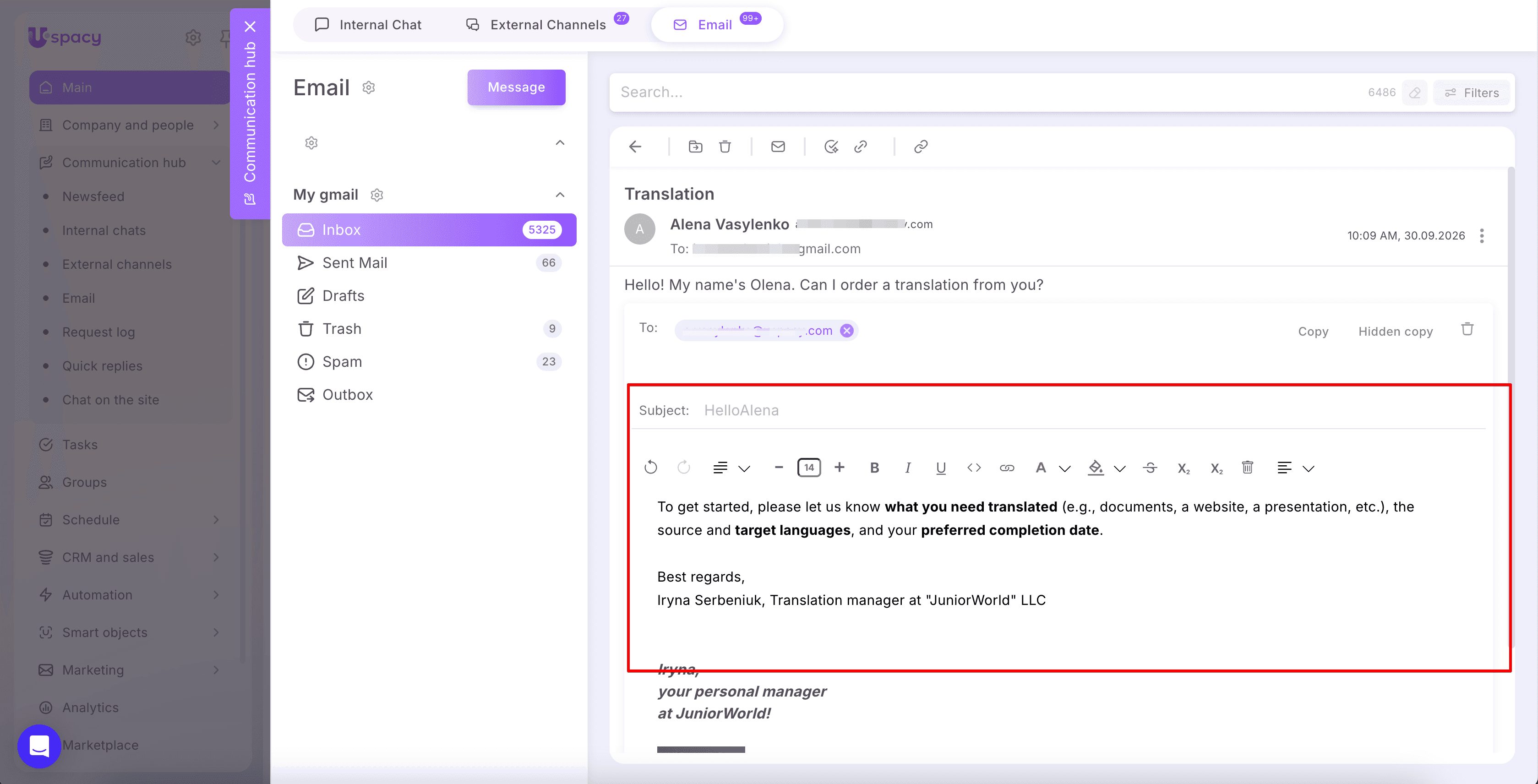Click the Italic formatting icon
This screenshot has width=1538, height=784.
(x=907, y=468)
